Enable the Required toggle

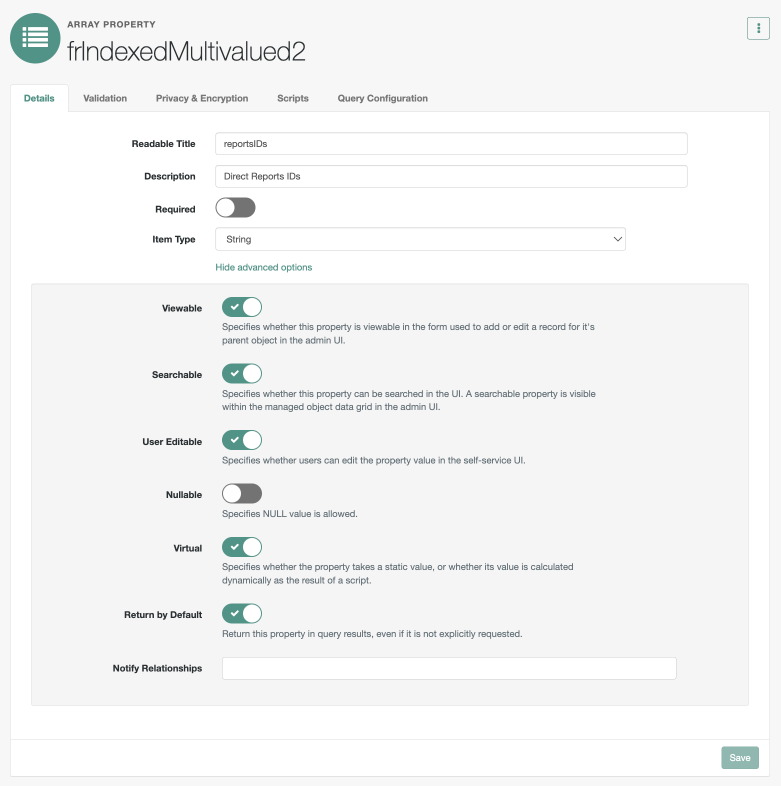pyautogui.click(x=236, y=208)
